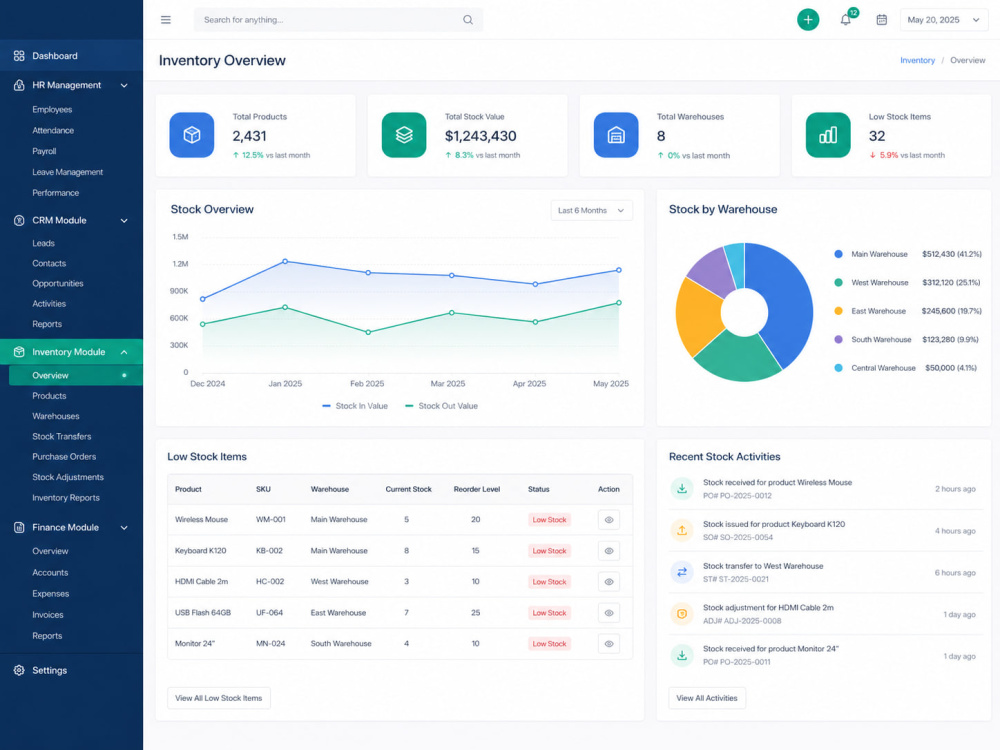1000x750 pixels.
Task: Open the May 20, 2025 date dropdown
Action: pos(944,20)
